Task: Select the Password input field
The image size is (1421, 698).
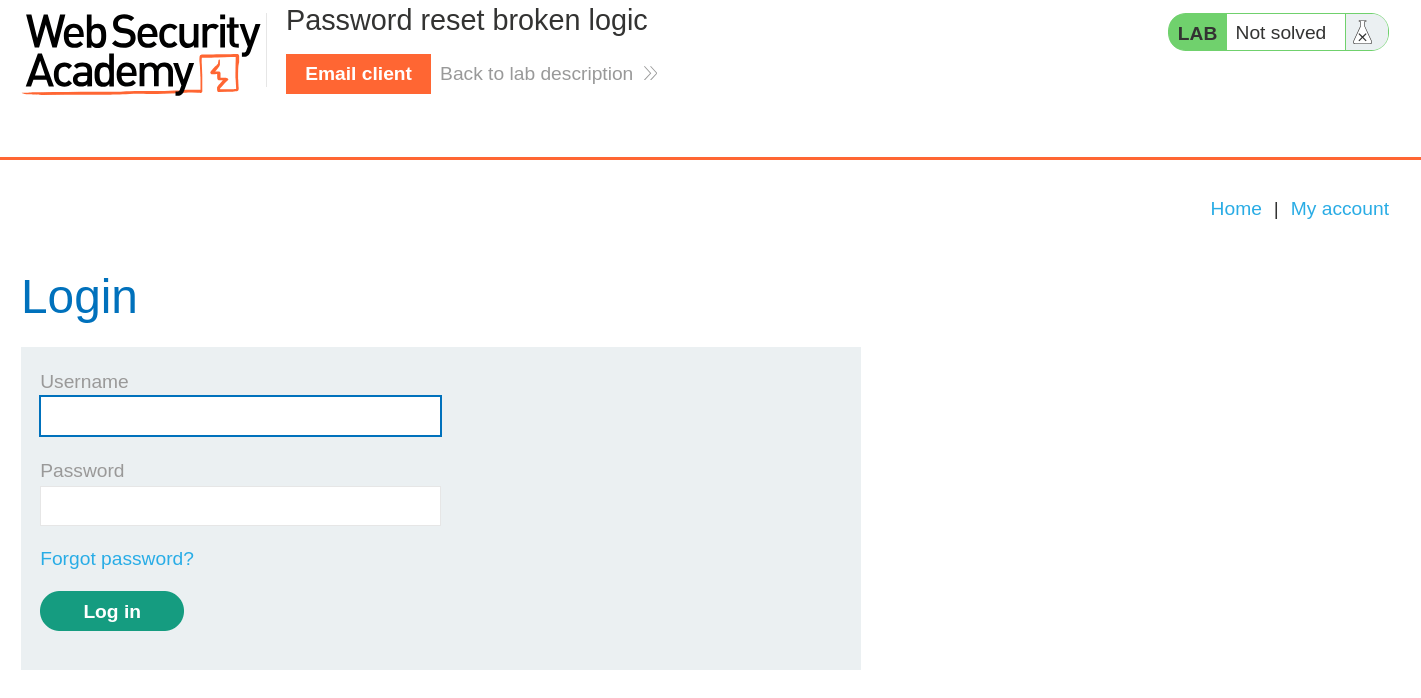Action: pyautogui.click(x=240, y=506)
